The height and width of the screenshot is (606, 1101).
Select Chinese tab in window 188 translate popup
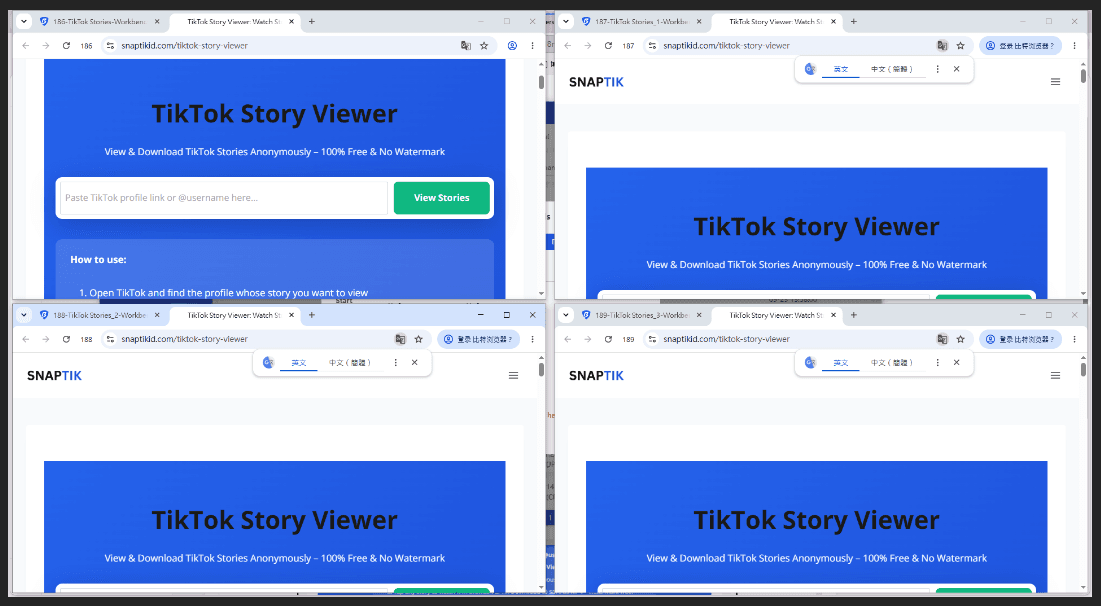click(350, 362)
